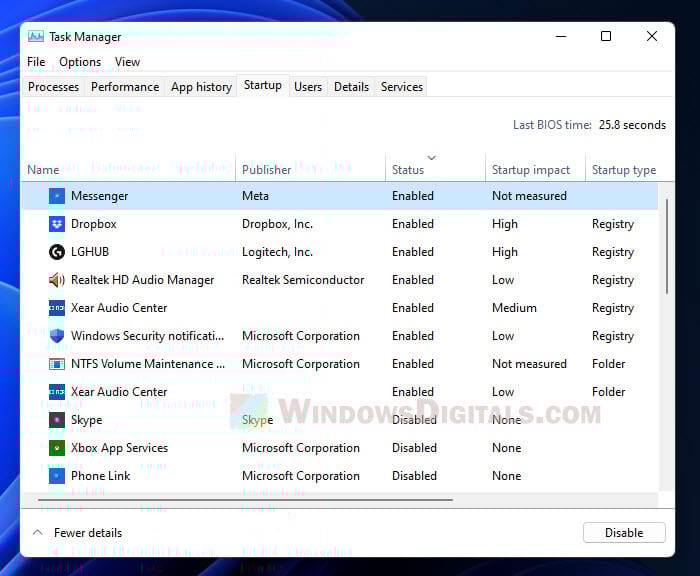
Task: Switch to the Performance tab
Action: (125, 87)
